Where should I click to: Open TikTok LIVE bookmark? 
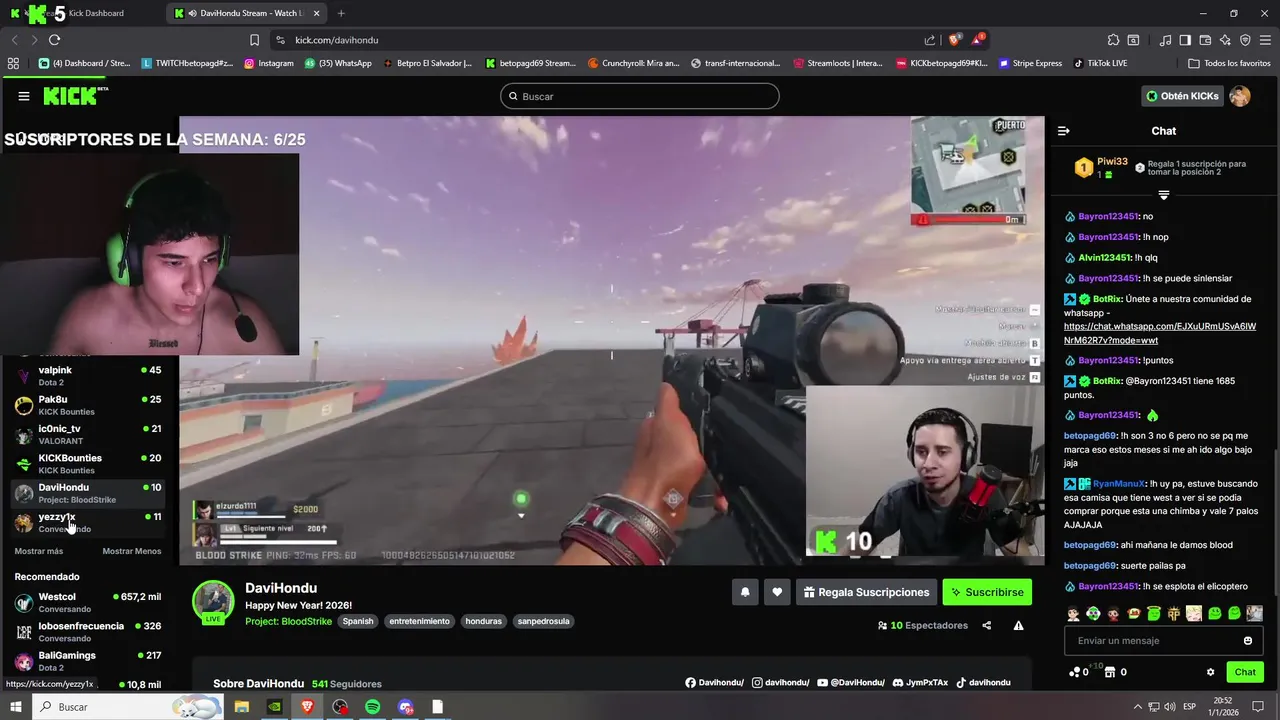click(x=1100, y=63)
